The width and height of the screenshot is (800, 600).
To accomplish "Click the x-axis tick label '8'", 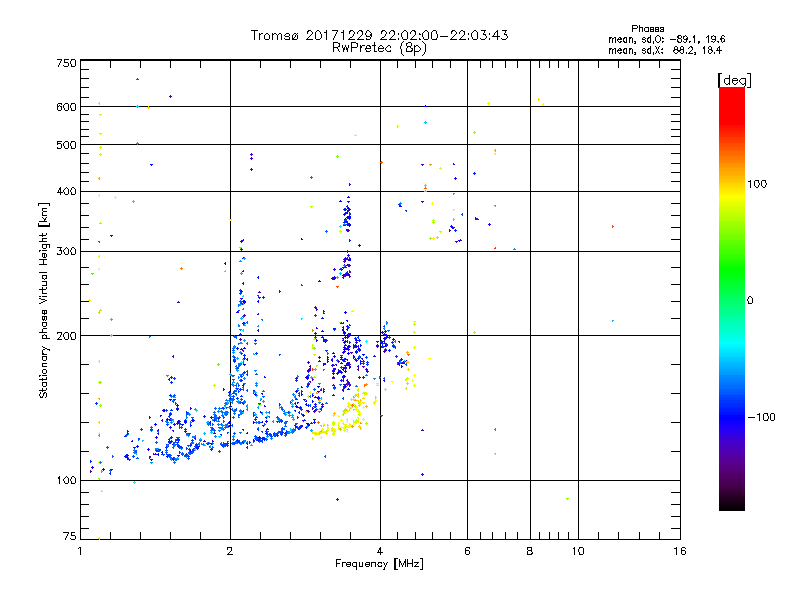I will 530,551.
